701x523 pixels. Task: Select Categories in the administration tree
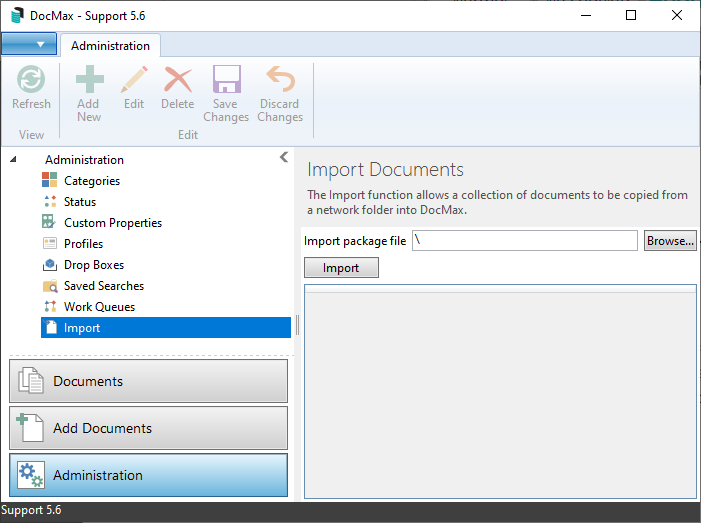(92, 181)
